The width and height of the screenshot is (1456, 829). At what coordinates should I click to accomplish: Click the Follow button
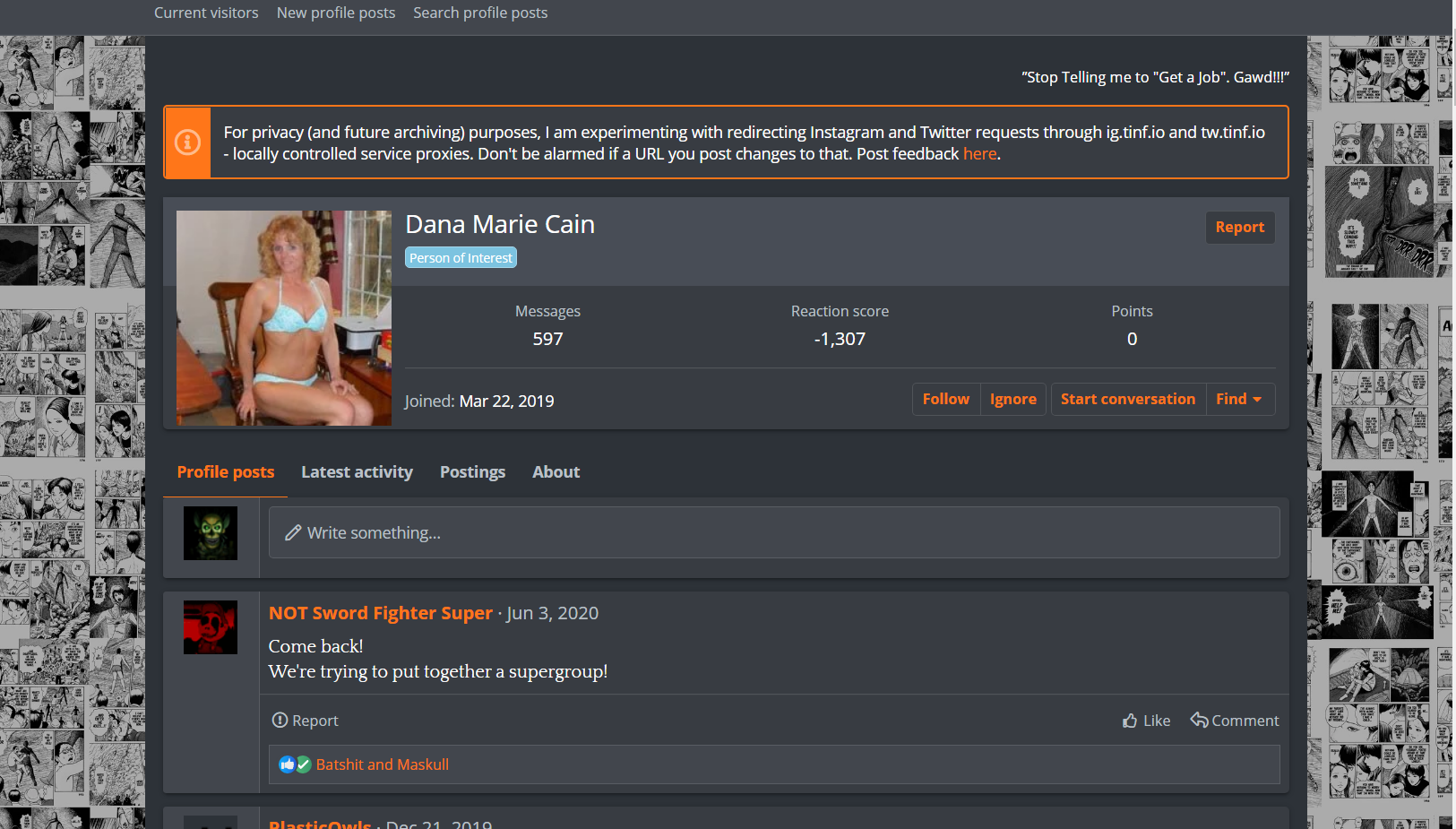pyautogui.click(x=946, y=399)
